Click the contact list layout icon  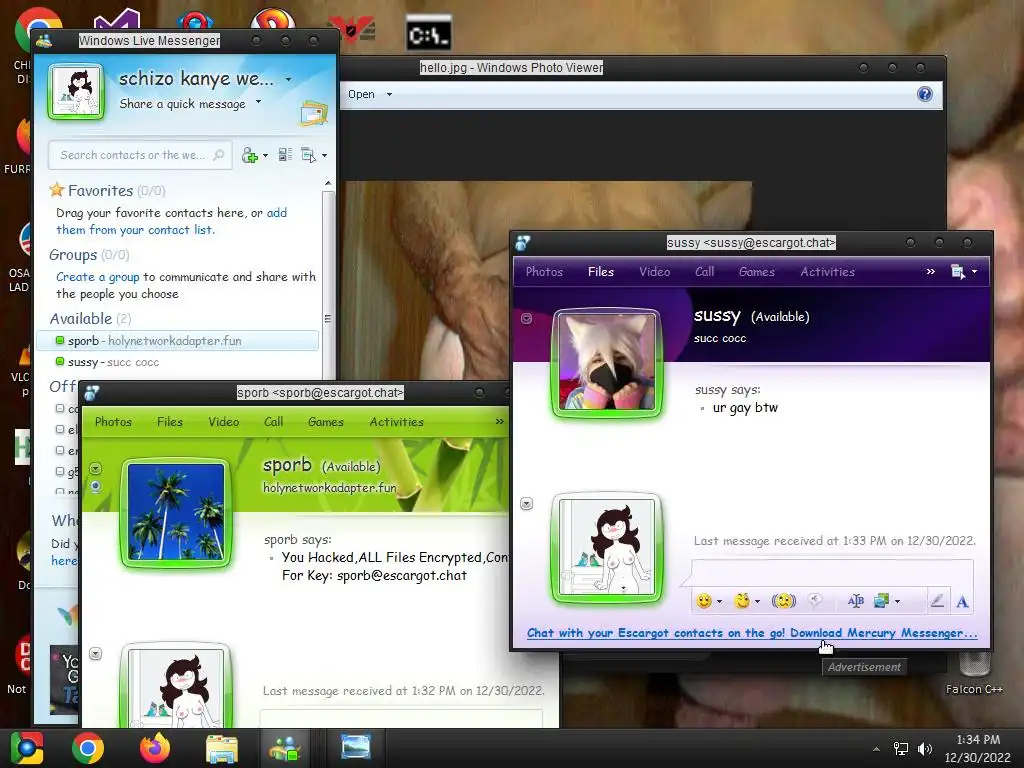tap(285, 155)
